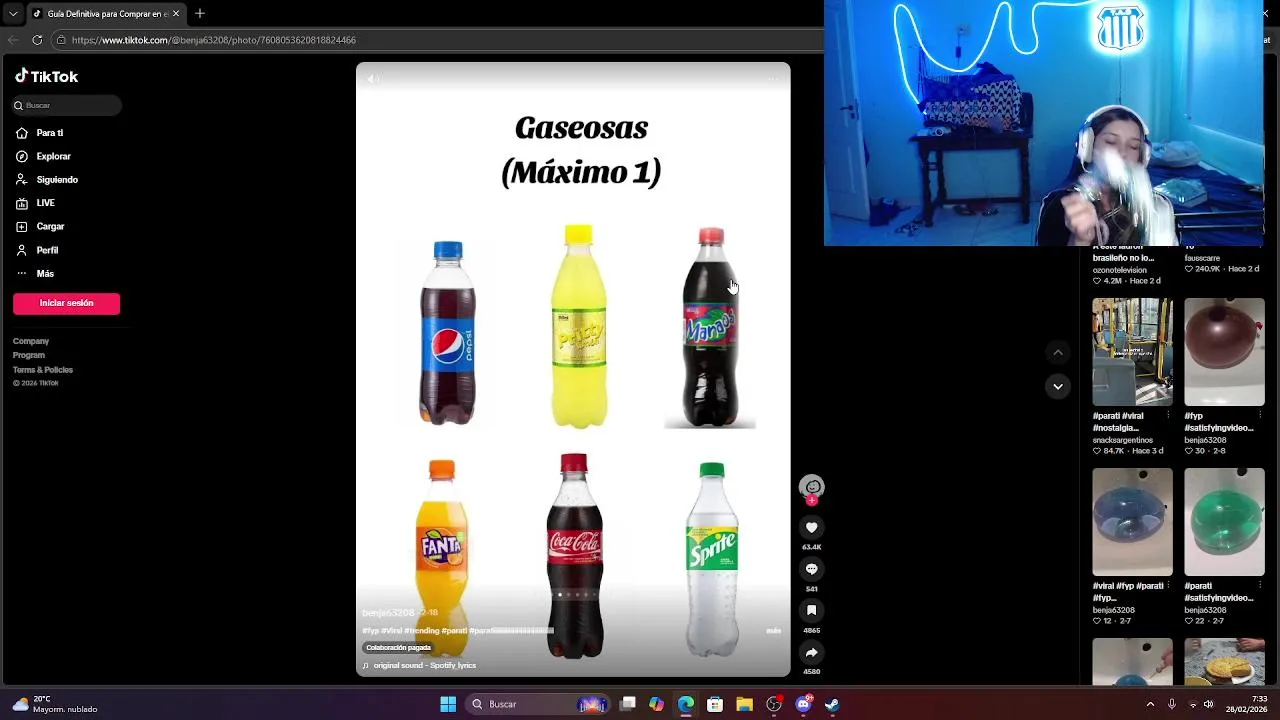Open the Windows Start menu
The width and height of the screenshot is (1280, 720).
pyautogui.click(x=448, y=704)
